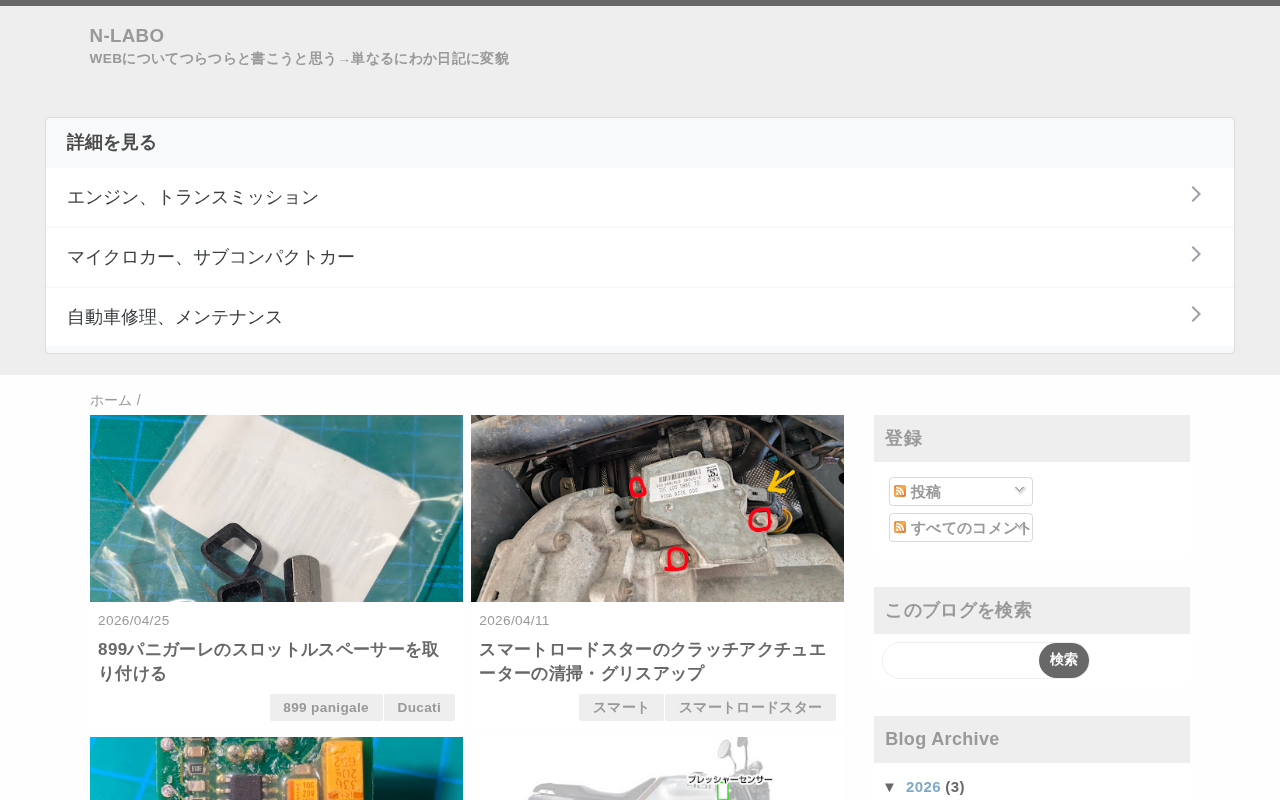
Task: Click the 投稿 feed label
Action: coord(926,492)
